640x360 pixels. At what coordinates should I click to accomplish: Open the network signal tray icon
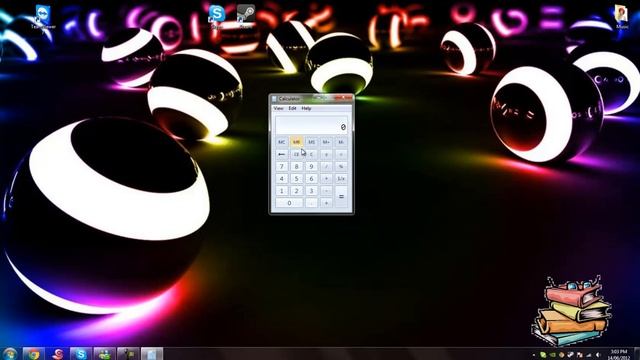coord(589,355)
